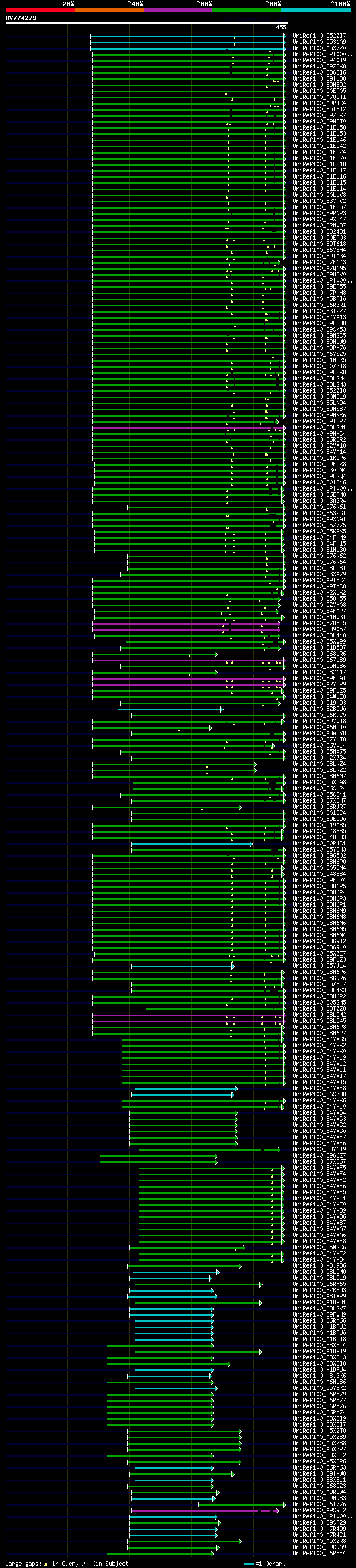Select hit UniRef100_Q6RJR7
Image resolution: width=356 pixels, height=1568 pixels.
319,807
